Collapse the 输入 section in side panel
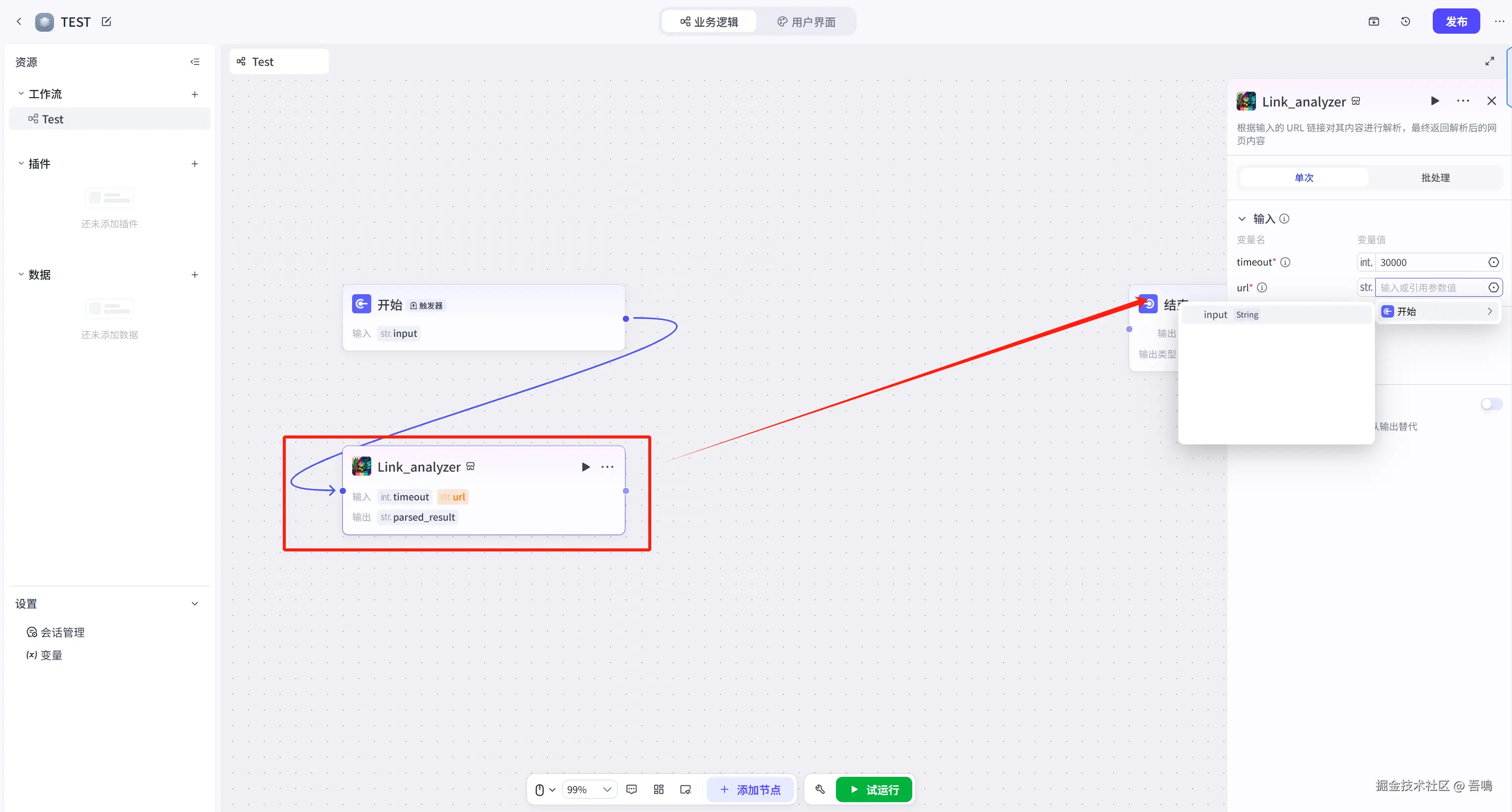 coord(1242,218)
